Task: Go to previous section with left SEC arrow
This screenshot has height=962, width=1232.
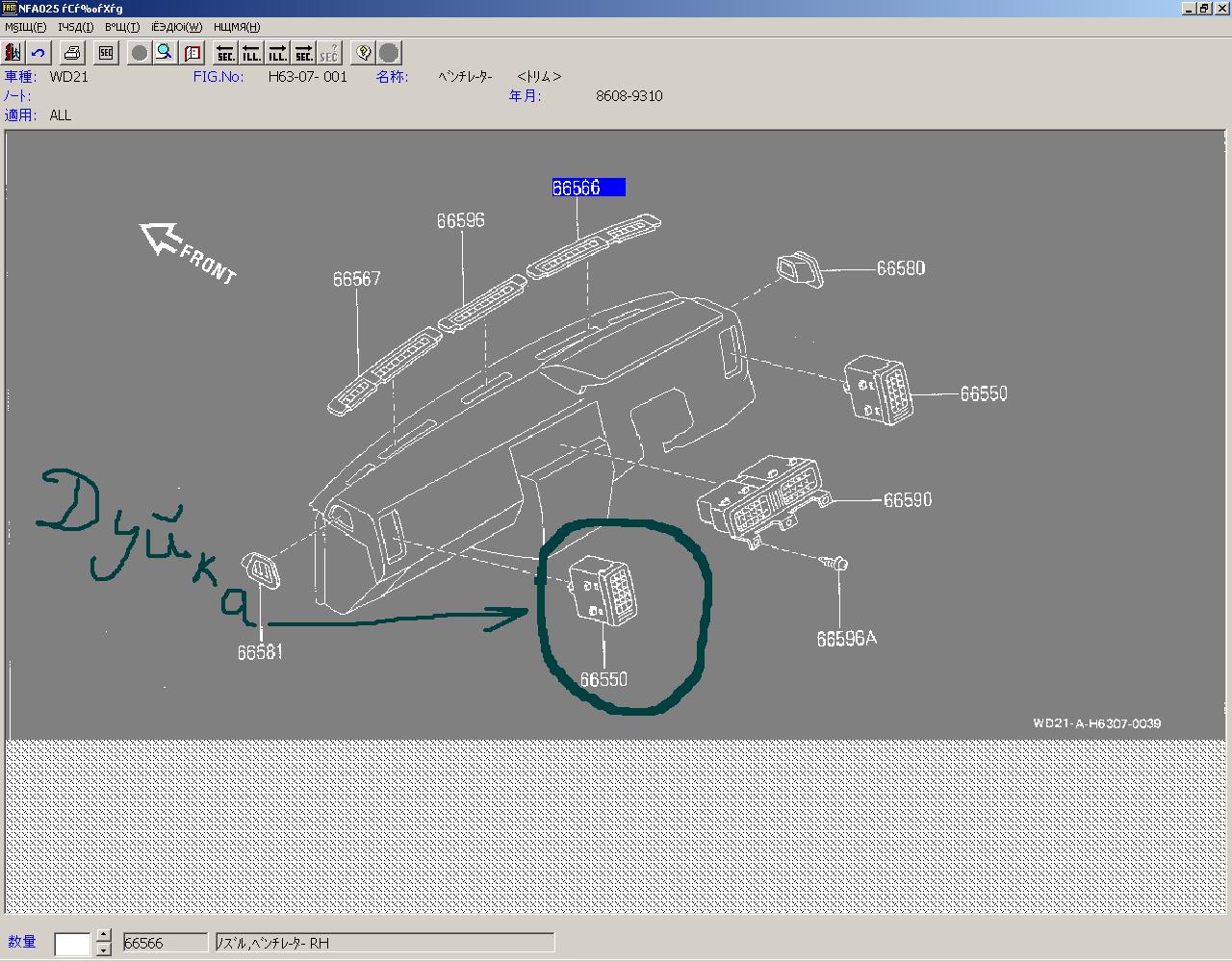Action: [x=225, y=53]
